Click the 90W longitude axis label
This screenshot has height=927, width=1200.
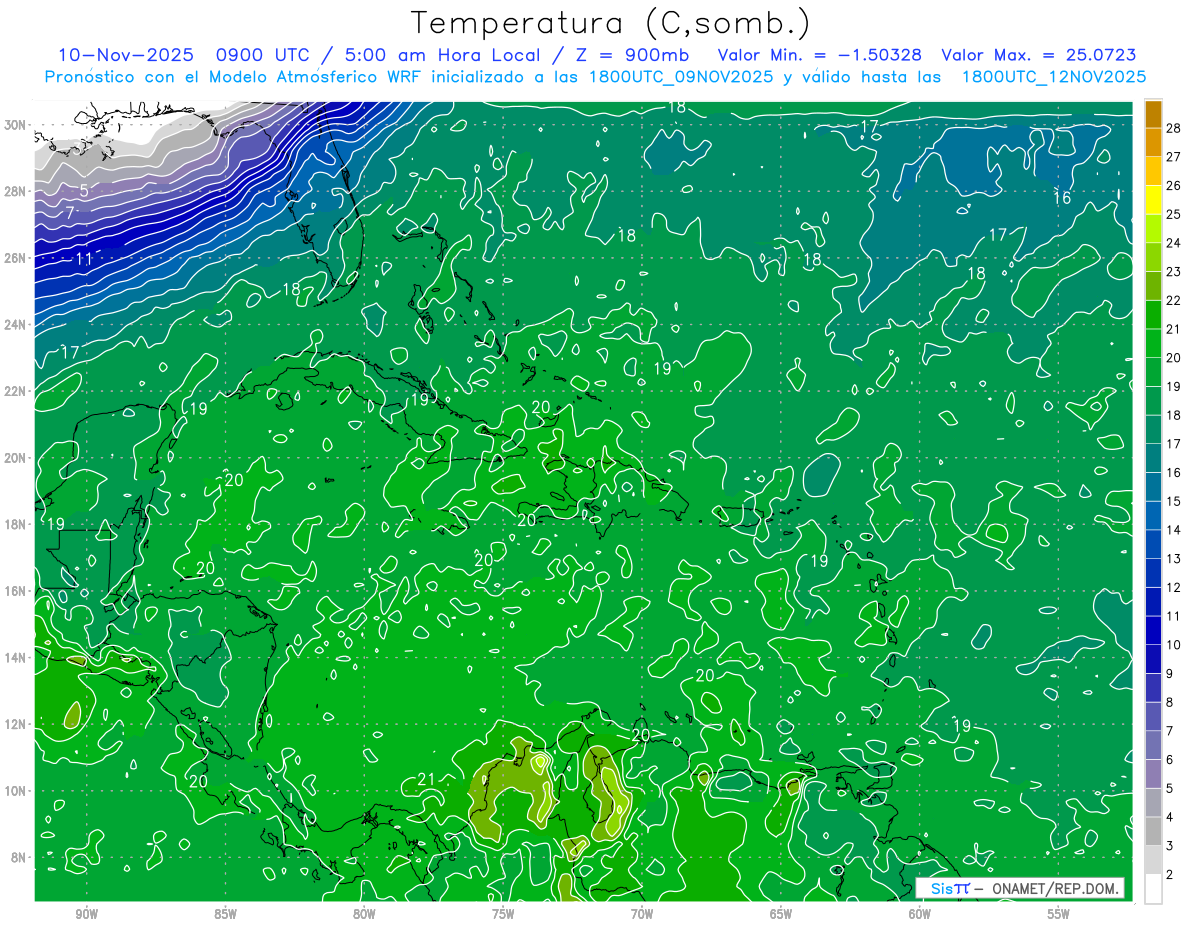tap(86, 914)
